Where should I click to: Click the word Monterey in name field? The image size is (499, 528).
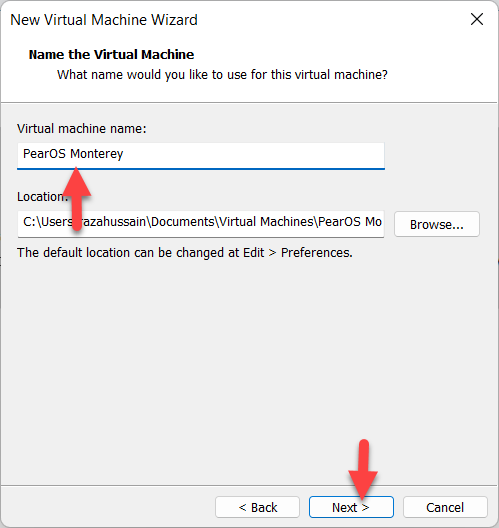coord(96,154)
